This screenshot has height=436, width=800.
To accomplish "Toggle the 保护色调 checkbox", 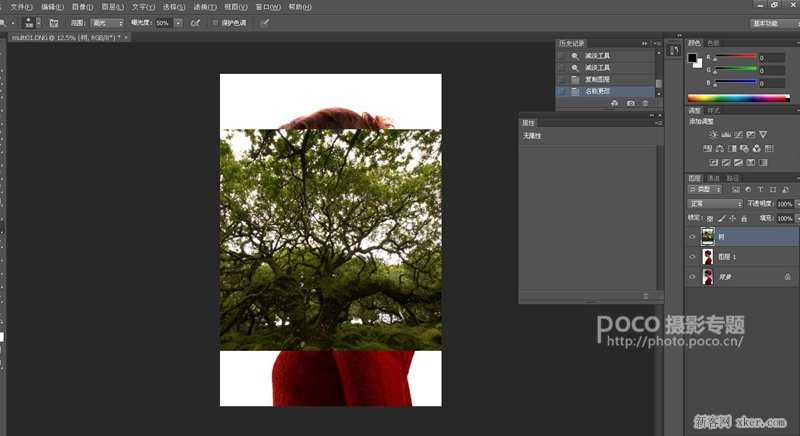I will [214, 22].
